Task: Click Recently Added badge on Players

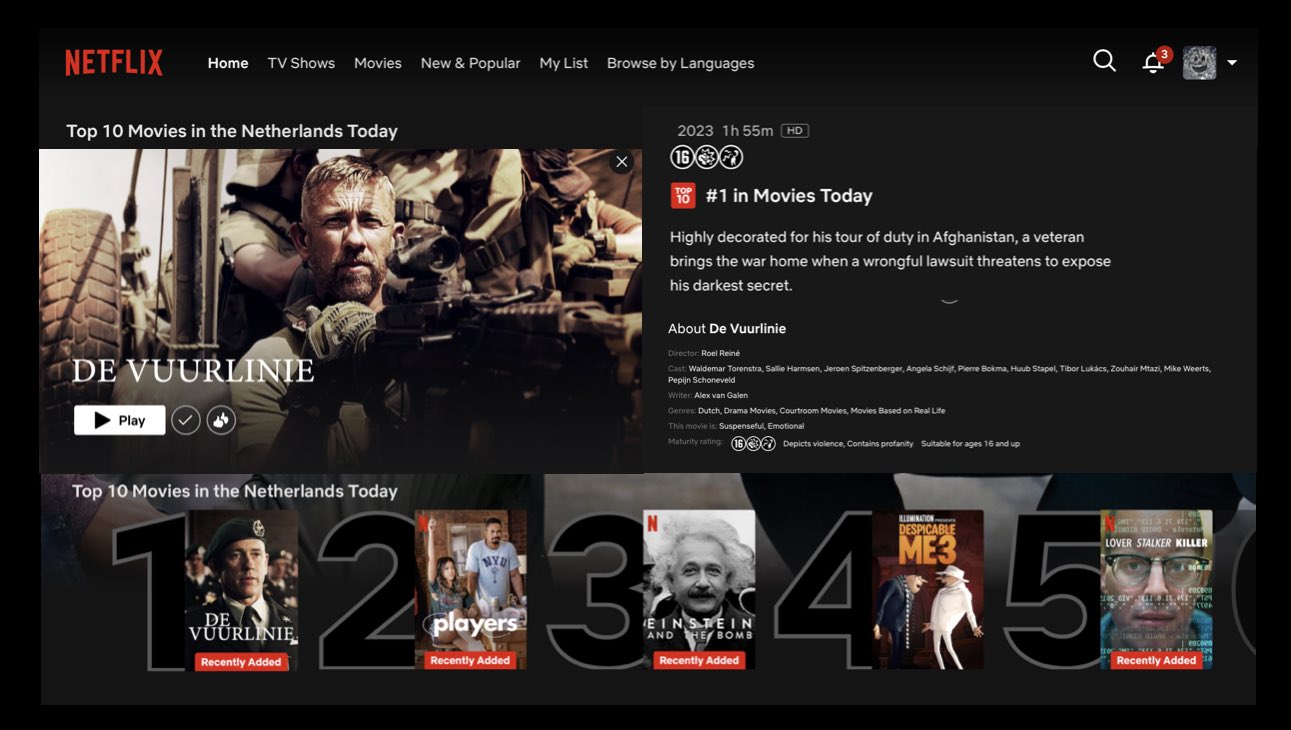Action: click(x=470, y=660)
